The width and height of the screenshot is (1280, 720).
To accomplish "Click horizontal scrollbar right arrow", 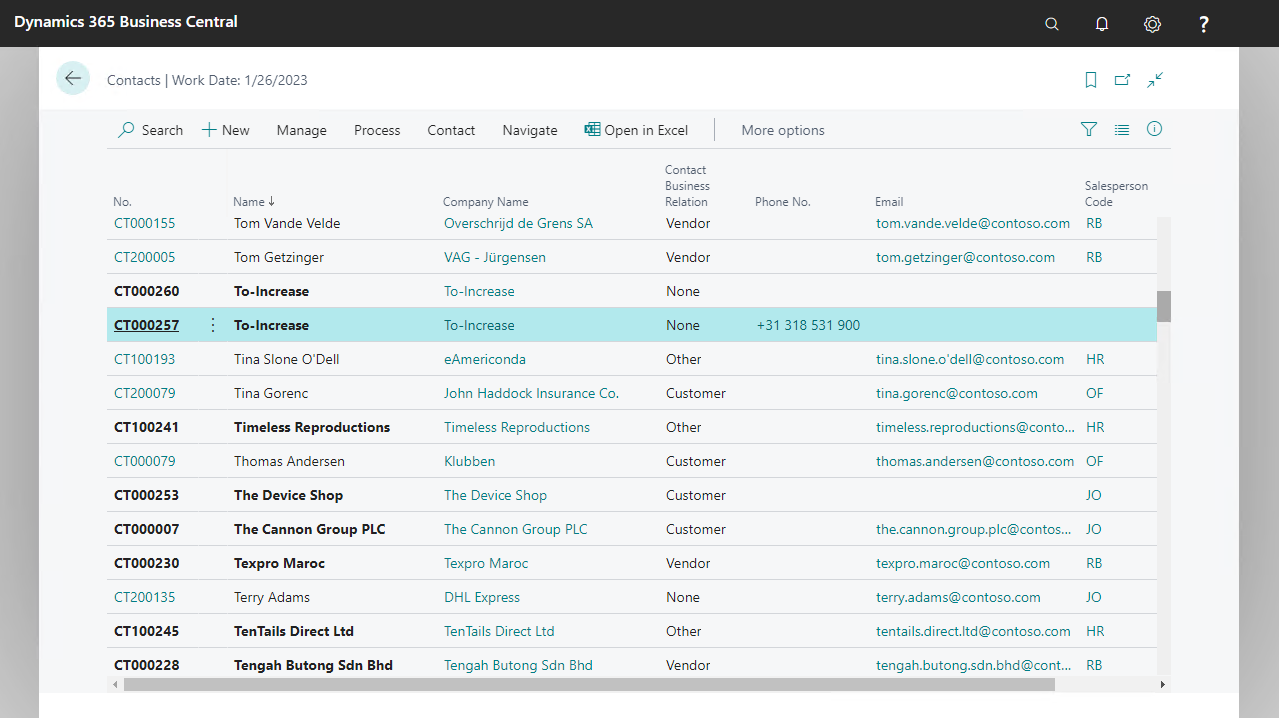I will coord(1163,685).
